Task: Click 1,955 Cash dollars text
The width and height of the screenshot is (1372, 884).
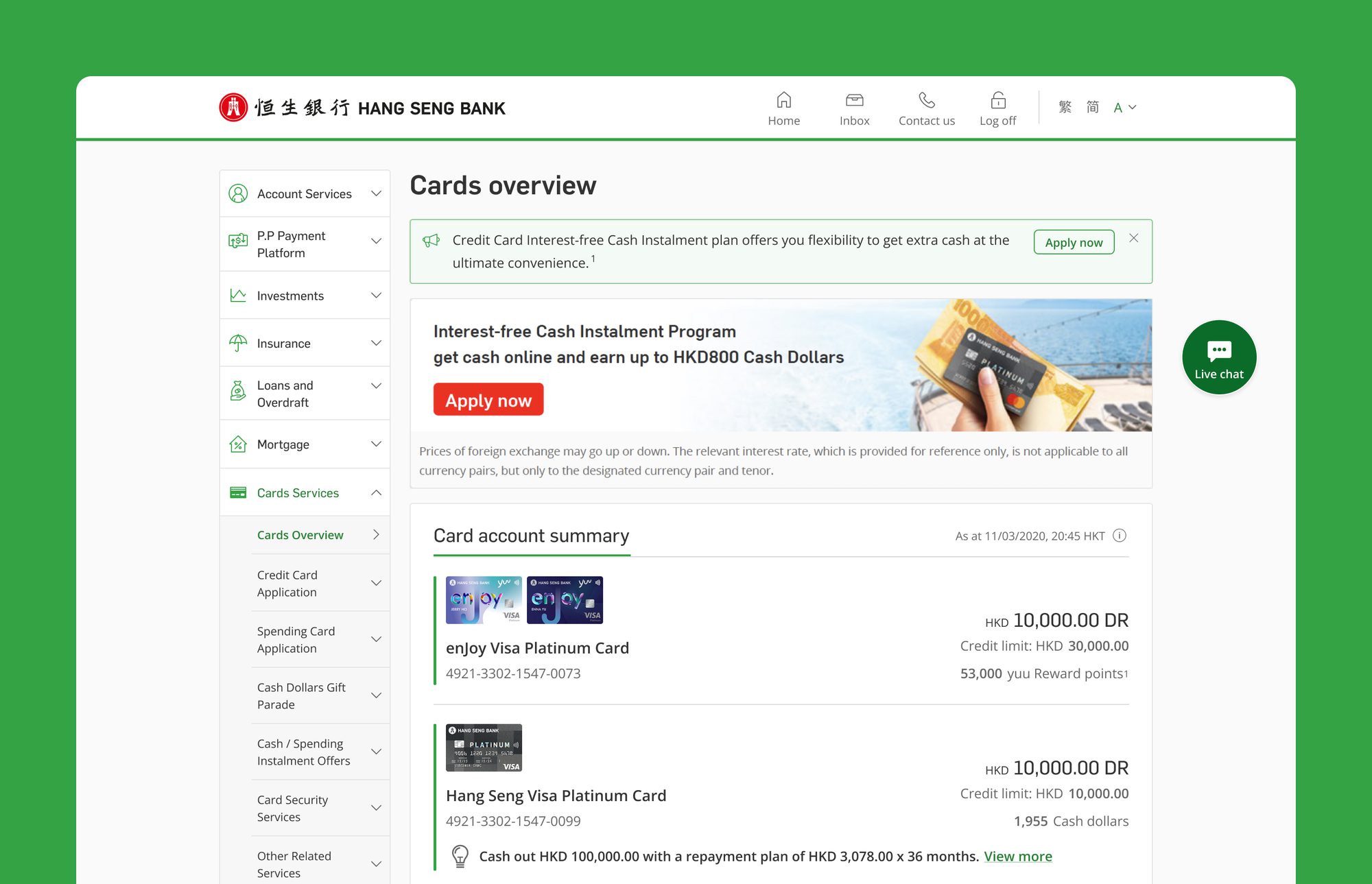Action: [x=1071, y=821]
